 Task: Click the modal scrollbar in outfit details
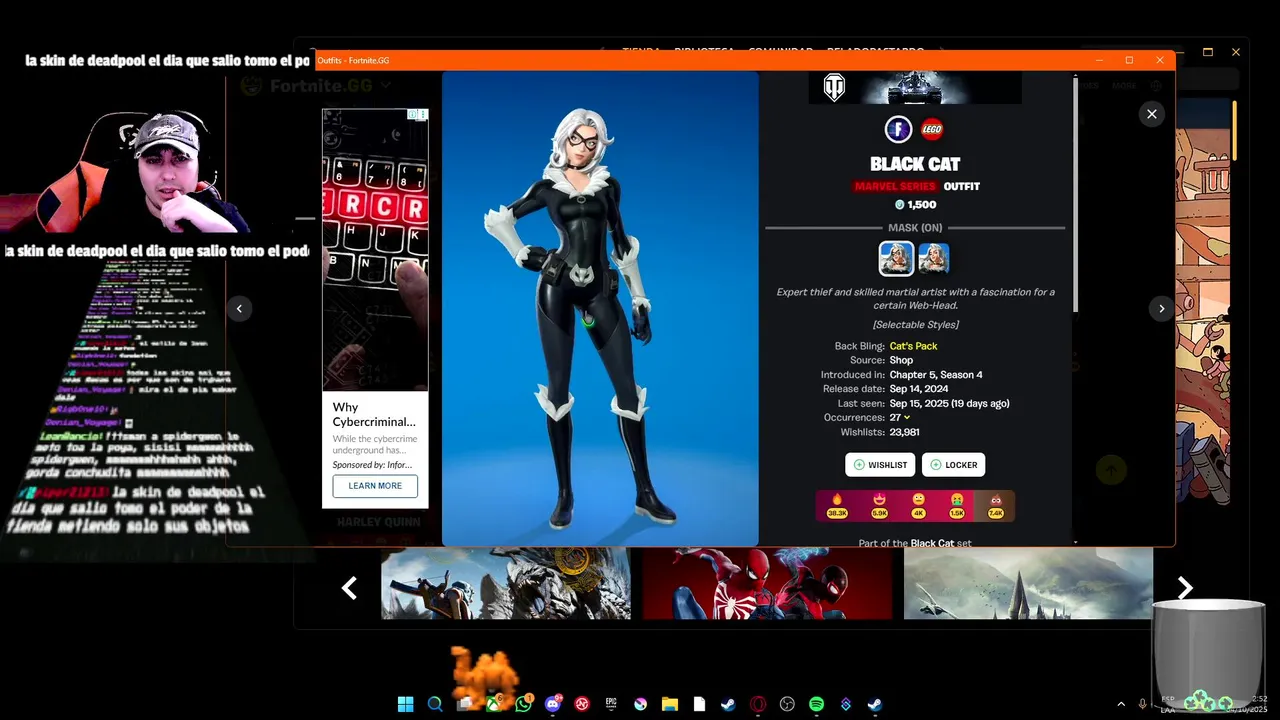[x=1076, y=195]
